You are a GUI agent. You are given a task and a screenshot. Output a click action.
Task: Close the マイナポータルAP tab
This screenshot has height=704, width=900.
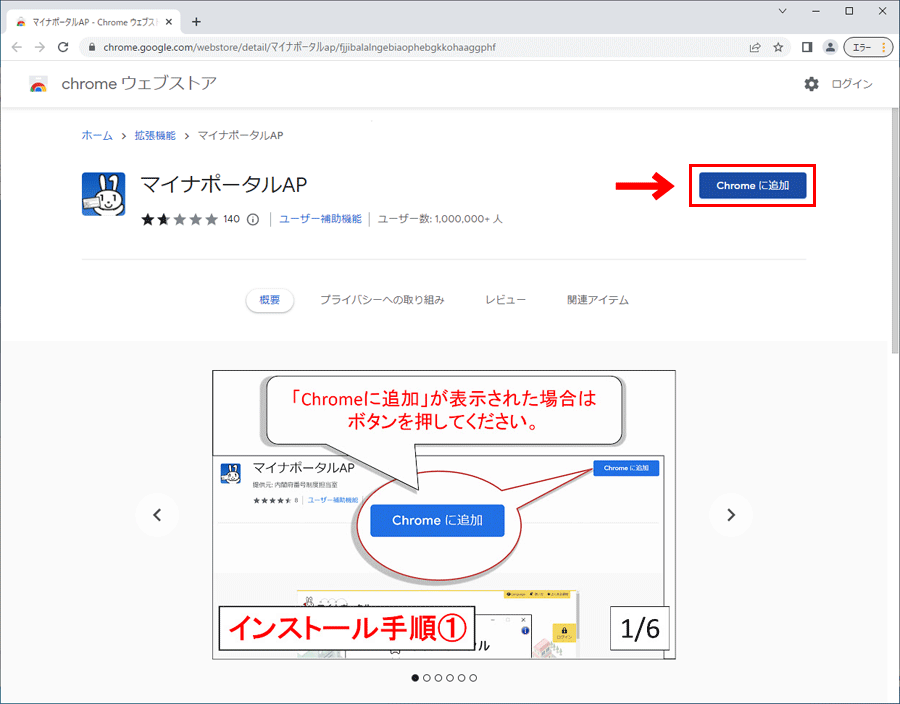click(x=169, y=22)
